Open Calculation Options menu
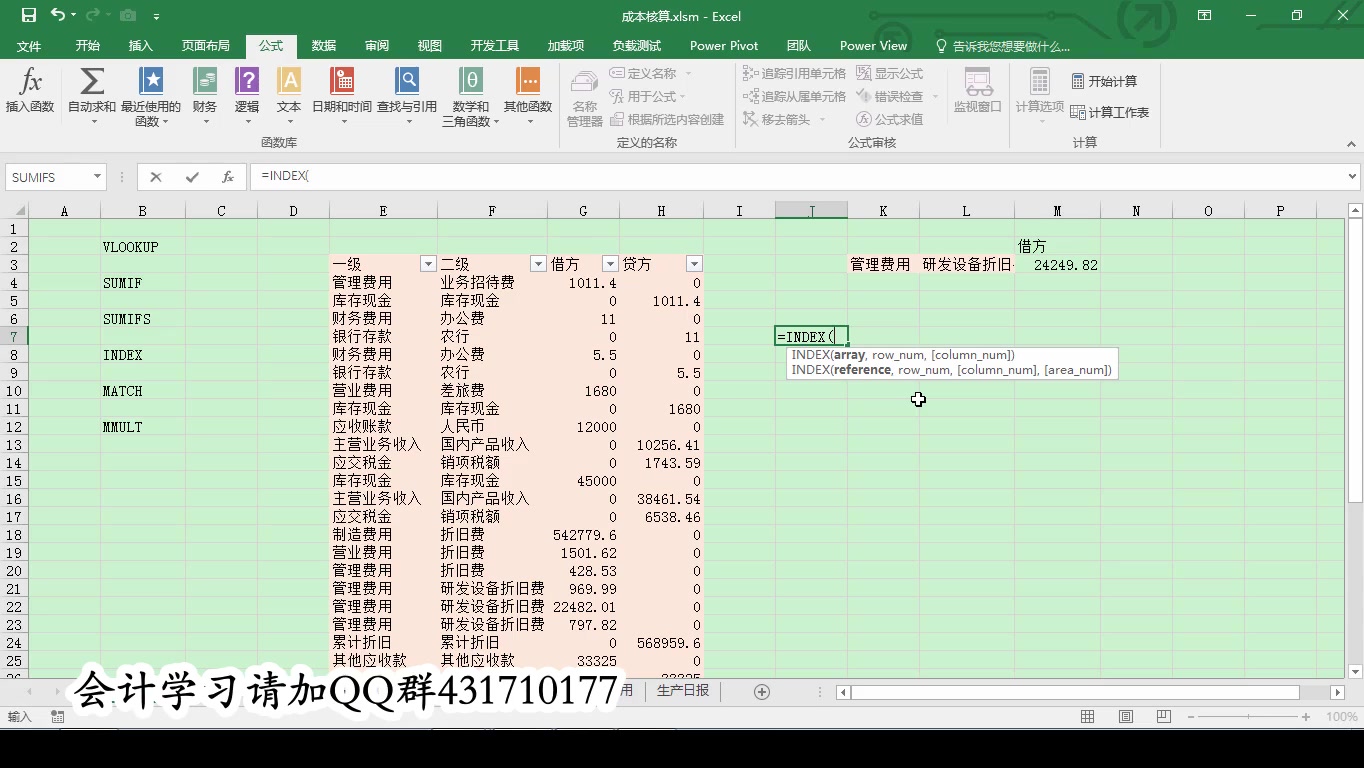 tap(1040, 95)
